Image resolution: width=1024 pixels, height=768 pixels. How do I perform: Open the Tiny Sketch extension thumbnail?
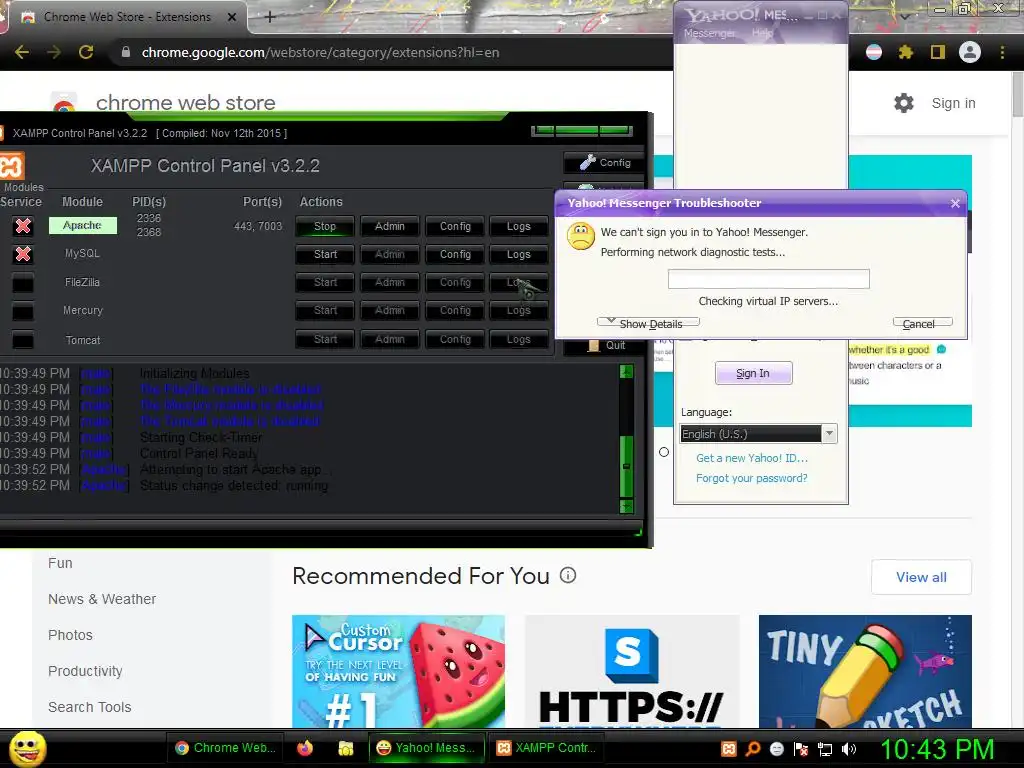pyautogui.click(x=865, y=671)
